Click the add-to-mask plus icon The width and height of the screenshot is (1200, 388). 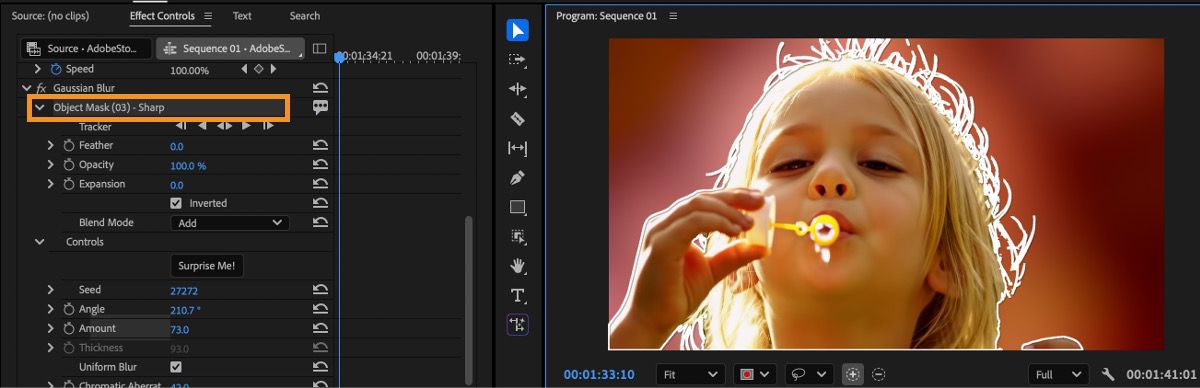click(x=852, y=374)
